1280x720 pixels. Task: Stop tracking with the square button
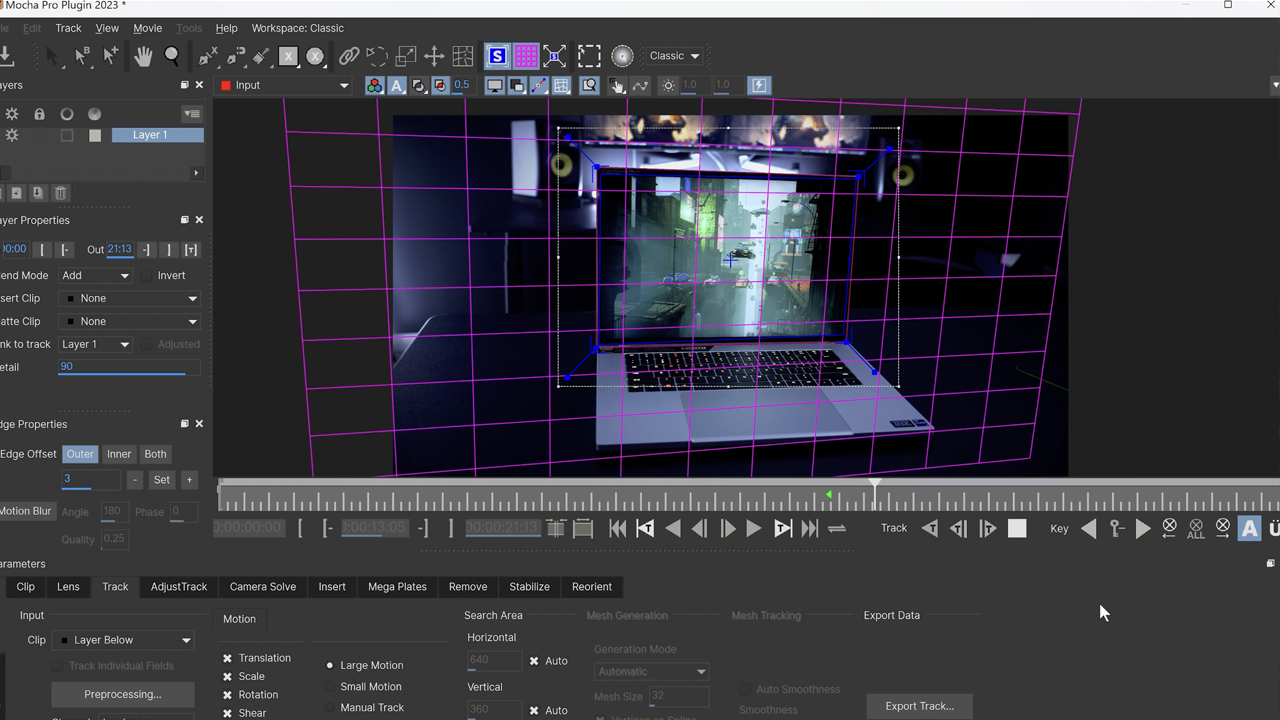(1017, 528)
